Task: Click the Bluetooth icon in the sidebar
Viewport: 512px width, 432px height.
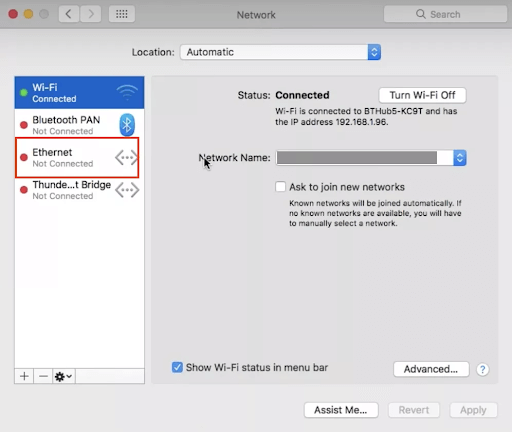Action: click(127, 125)
